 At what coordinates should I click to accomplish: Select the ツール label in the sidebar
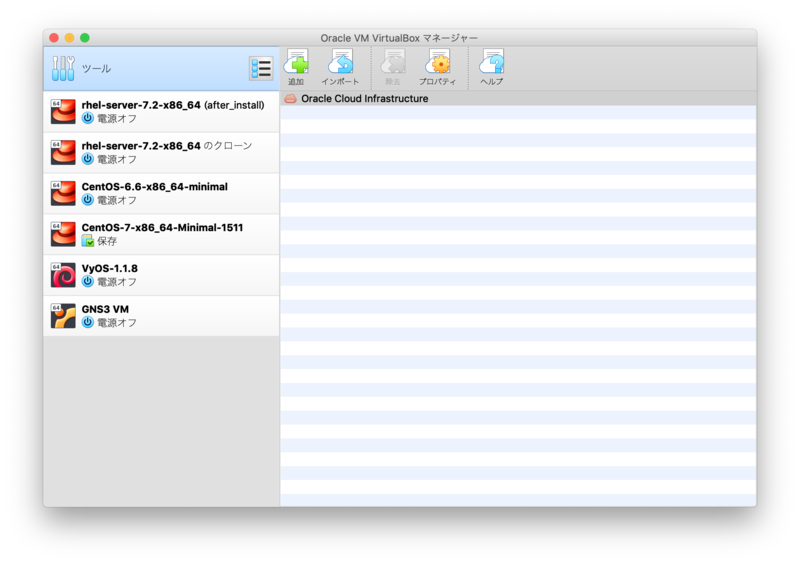(96, 68)
